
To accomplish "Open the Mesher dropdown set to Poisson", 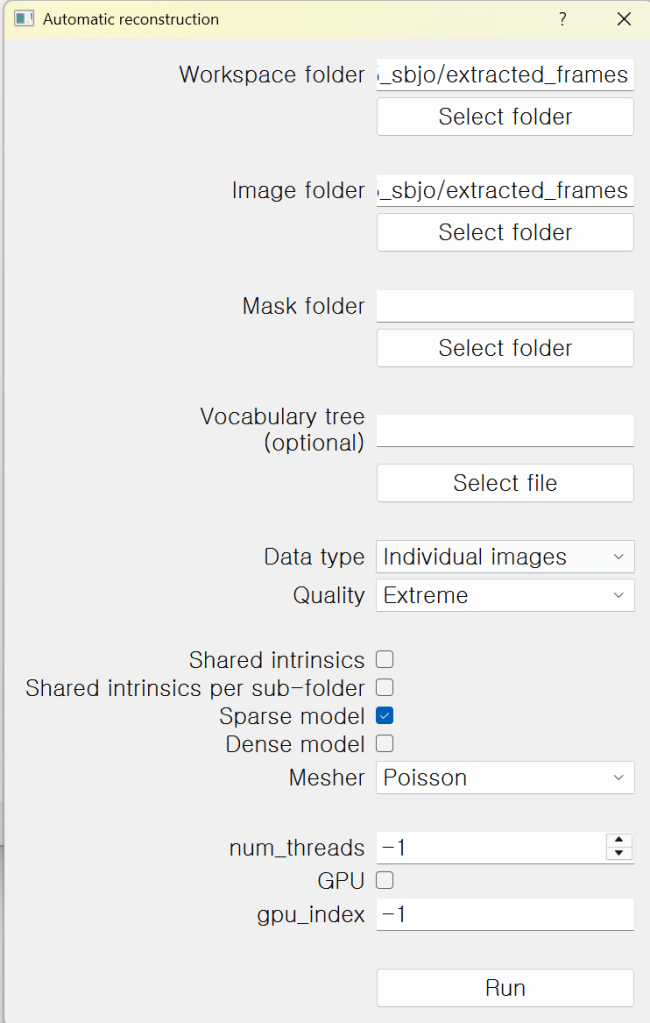I will point(505,778).
